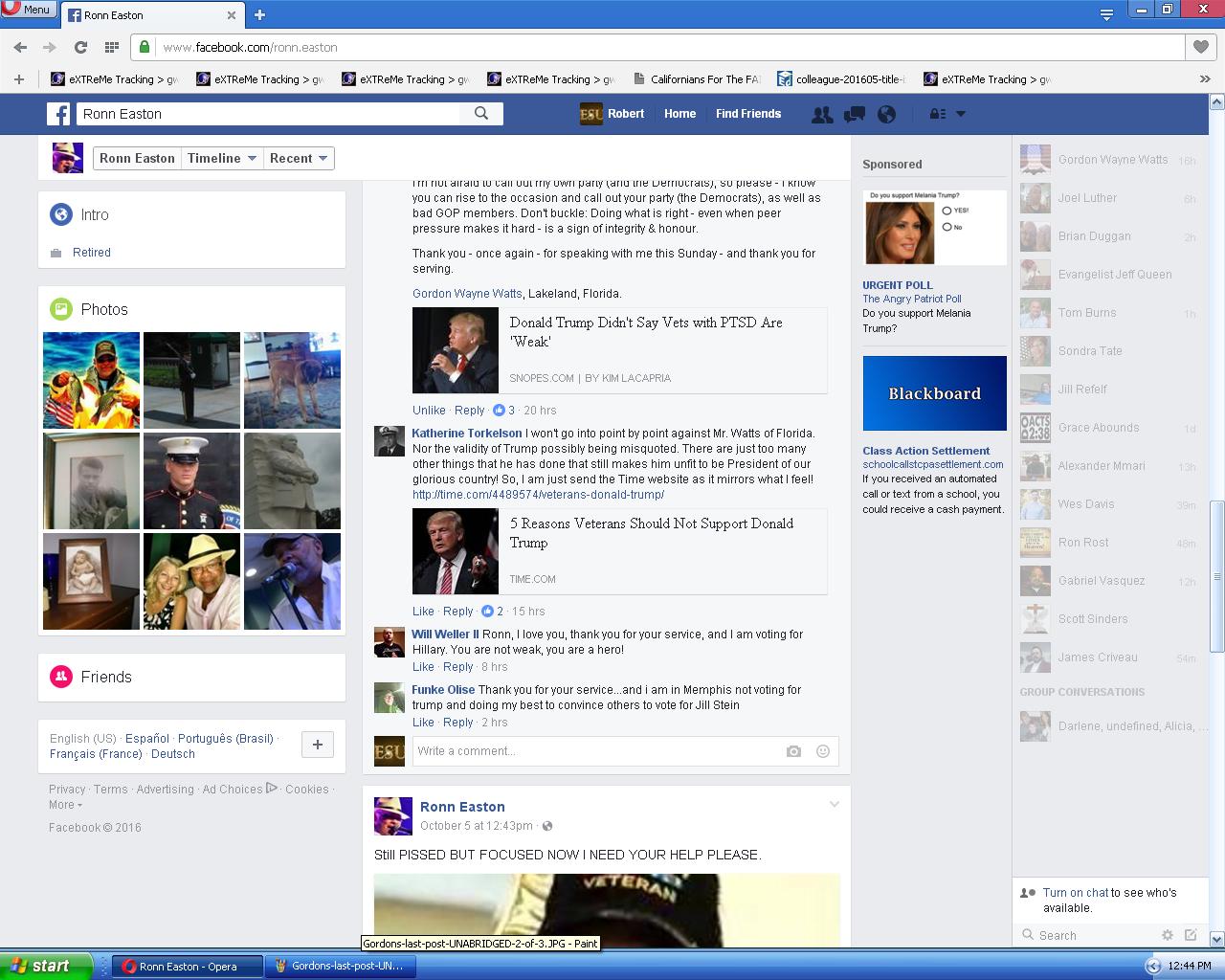Open the account menu dropdown arrow

click(x=961, y=114)
